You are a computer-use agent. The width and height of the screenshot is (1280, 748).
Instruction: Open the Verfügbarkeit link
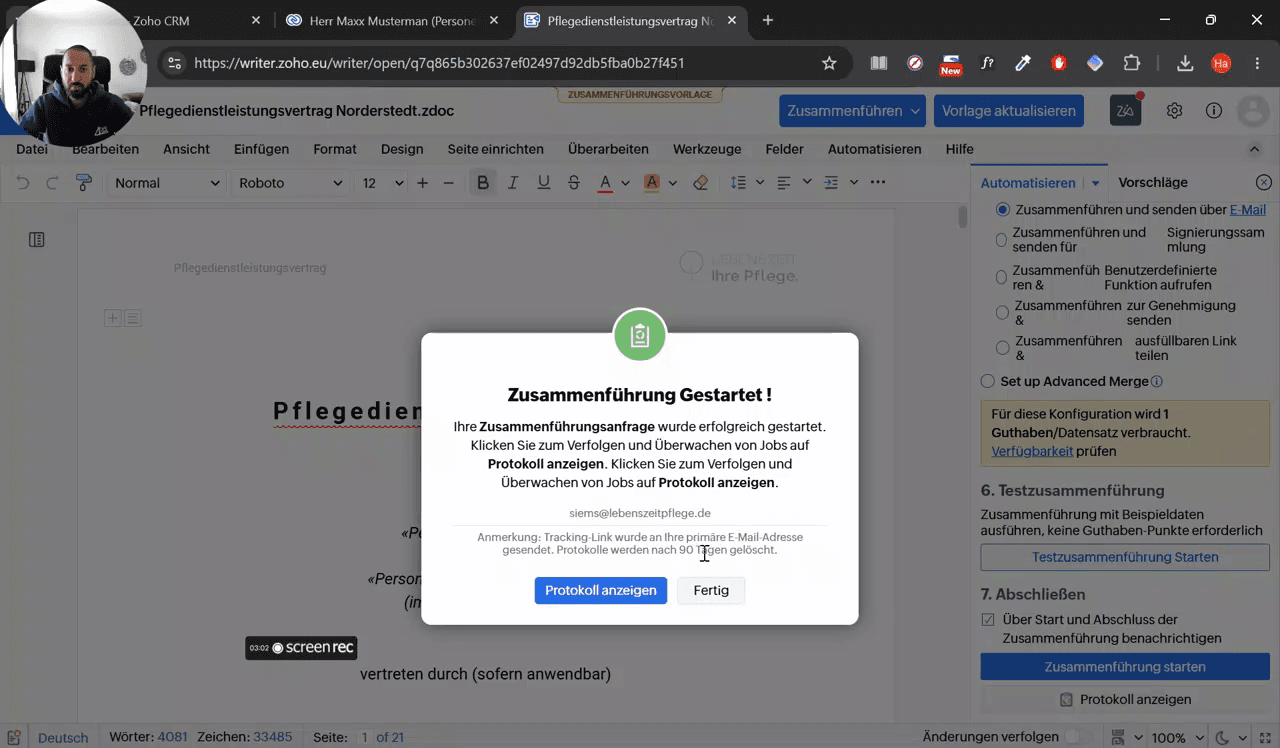[1032, 451]
